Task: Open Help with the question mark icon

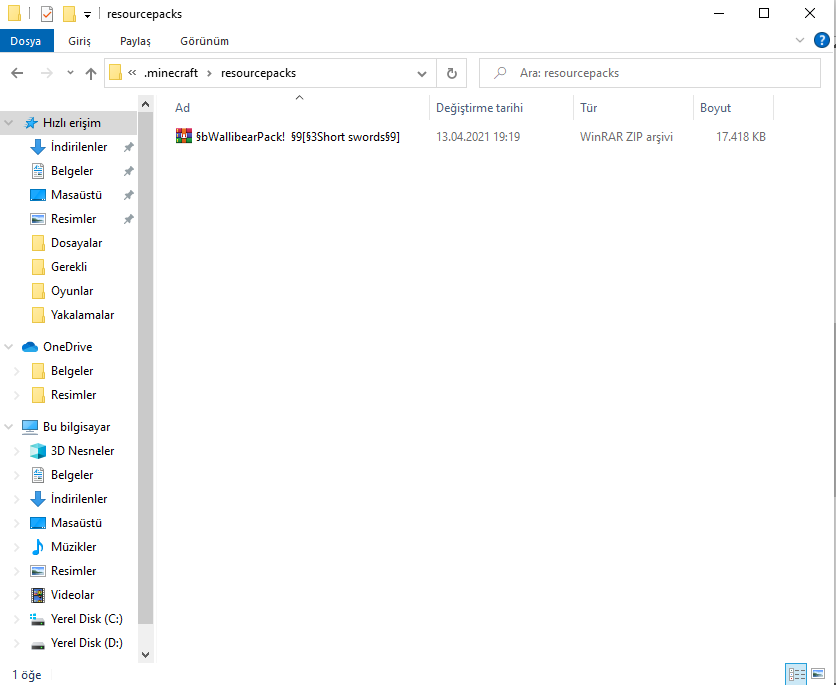Action: [x=822, y=41]
